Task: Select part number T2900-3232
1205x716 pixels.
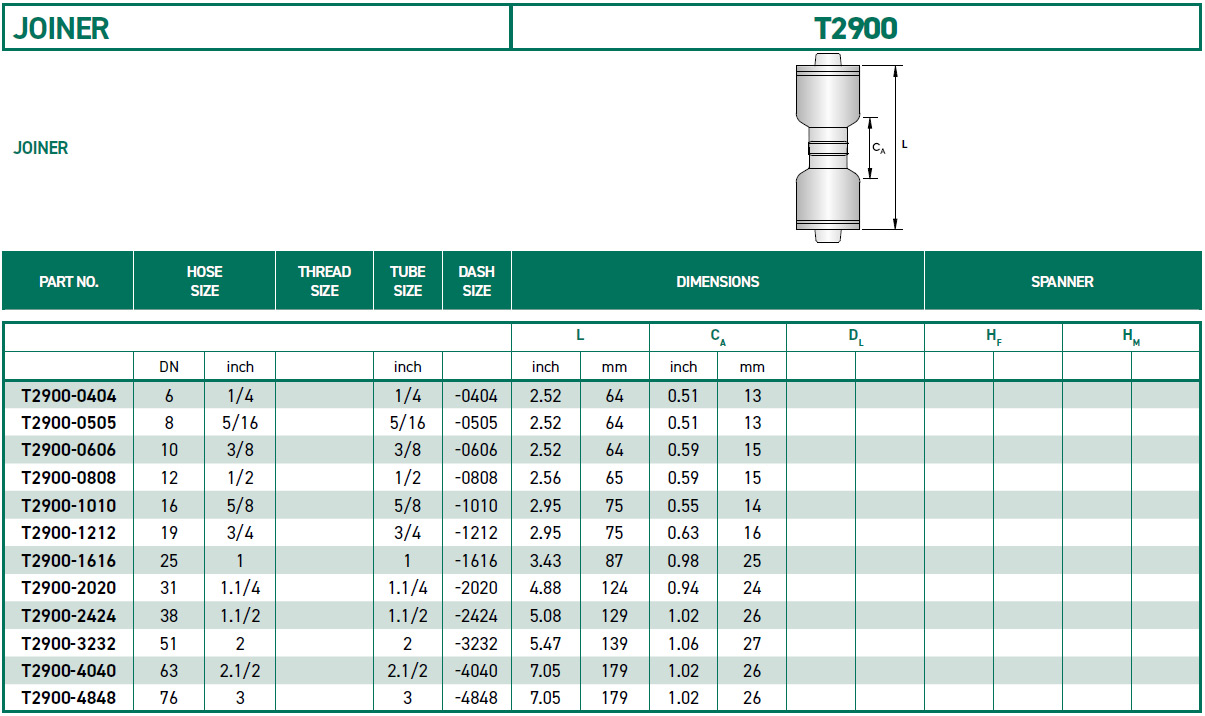Action: 68,643
